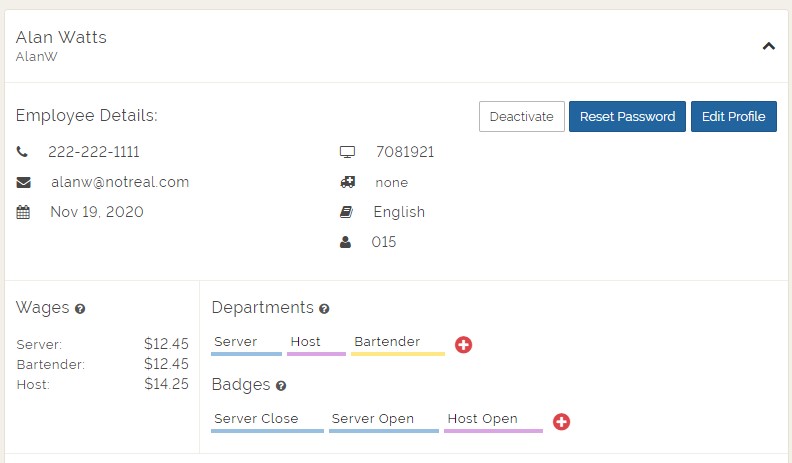Open the Departments help question mark
Viewport: 792px width, 463px height.
[324, 309]
